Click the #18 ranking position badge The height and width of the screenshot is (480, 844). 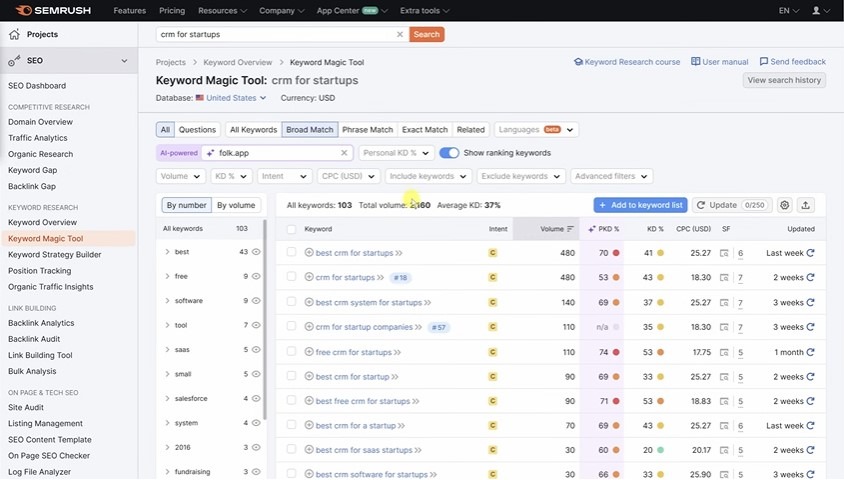pos(400,278)
